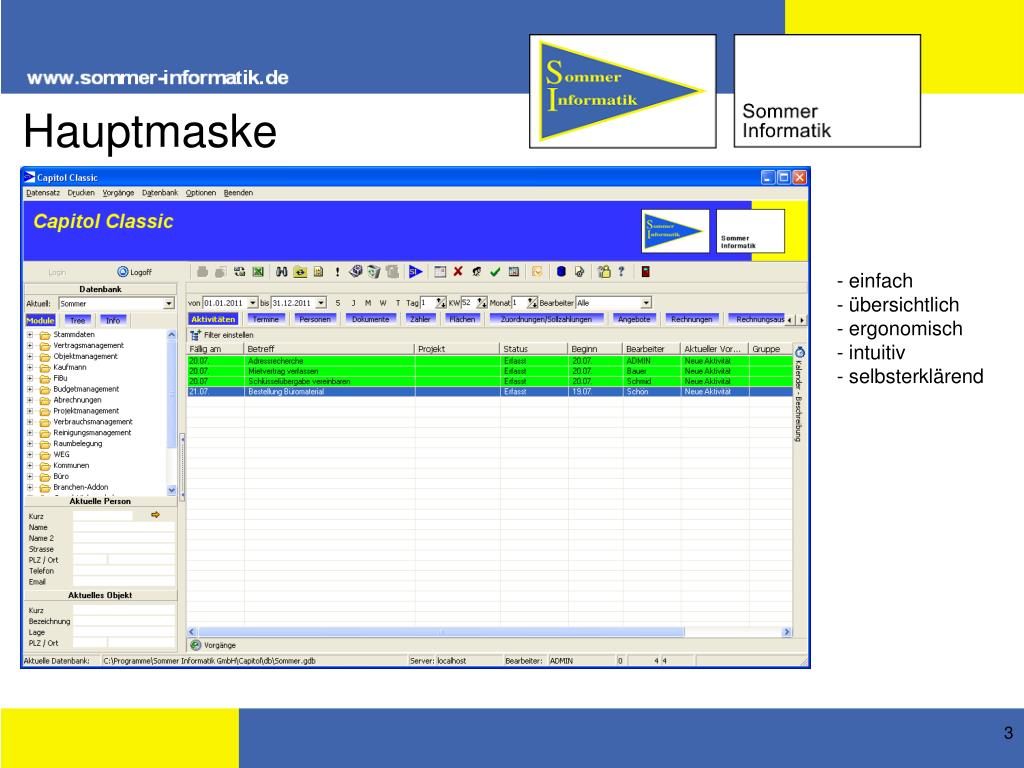The image size is (1024, 768).
Task: Select the Bestellung Büromaterial row
Action: pos(490,392)
